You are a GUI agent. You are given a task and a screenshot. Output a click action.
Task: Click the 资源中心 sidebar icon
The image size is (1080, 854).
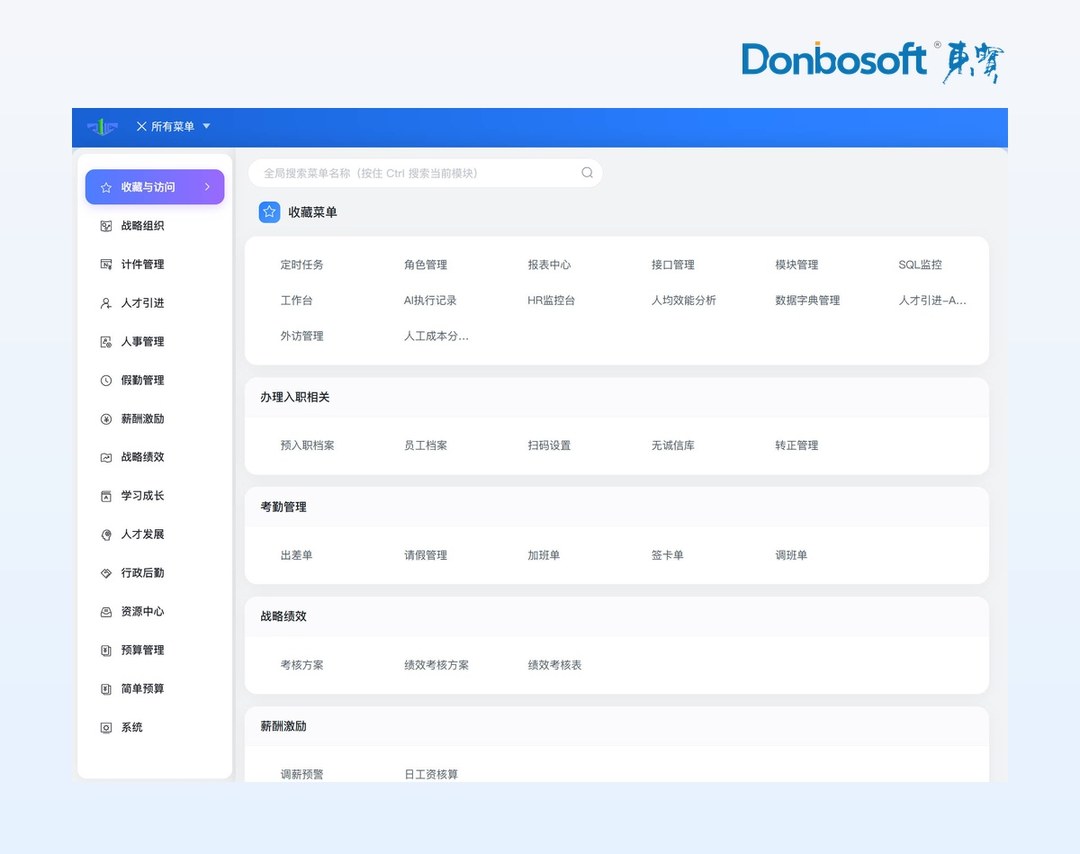pos(106,612)
